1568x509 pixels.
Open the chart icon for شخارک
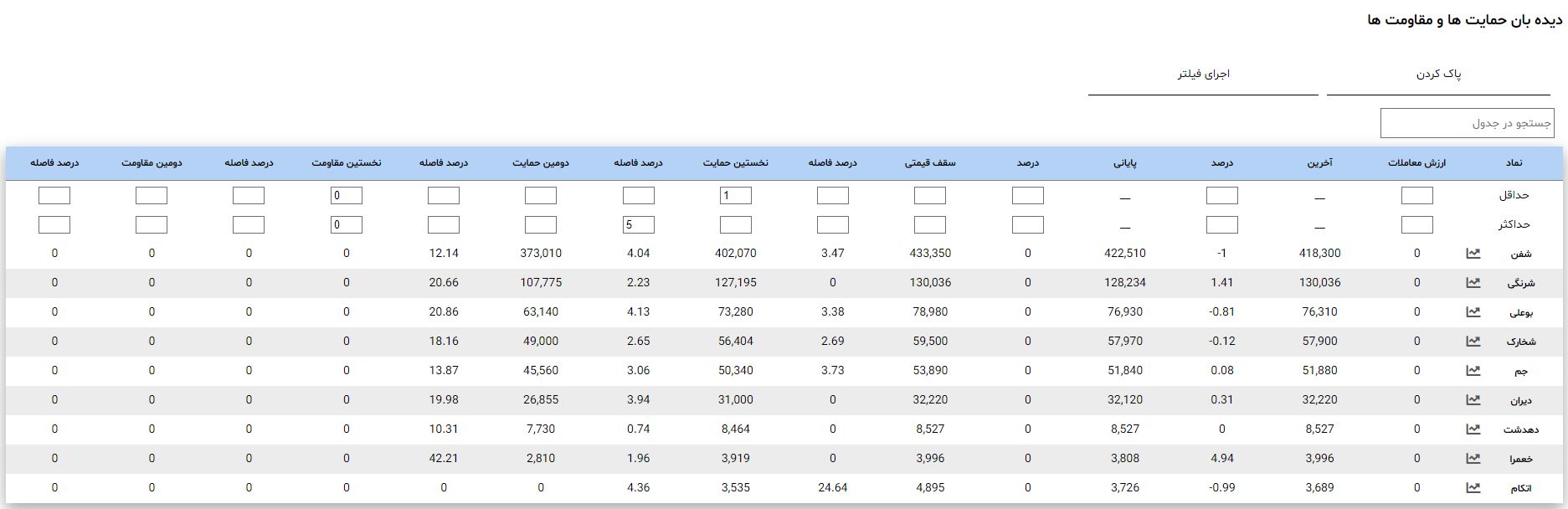click(x=1473, y=341)
